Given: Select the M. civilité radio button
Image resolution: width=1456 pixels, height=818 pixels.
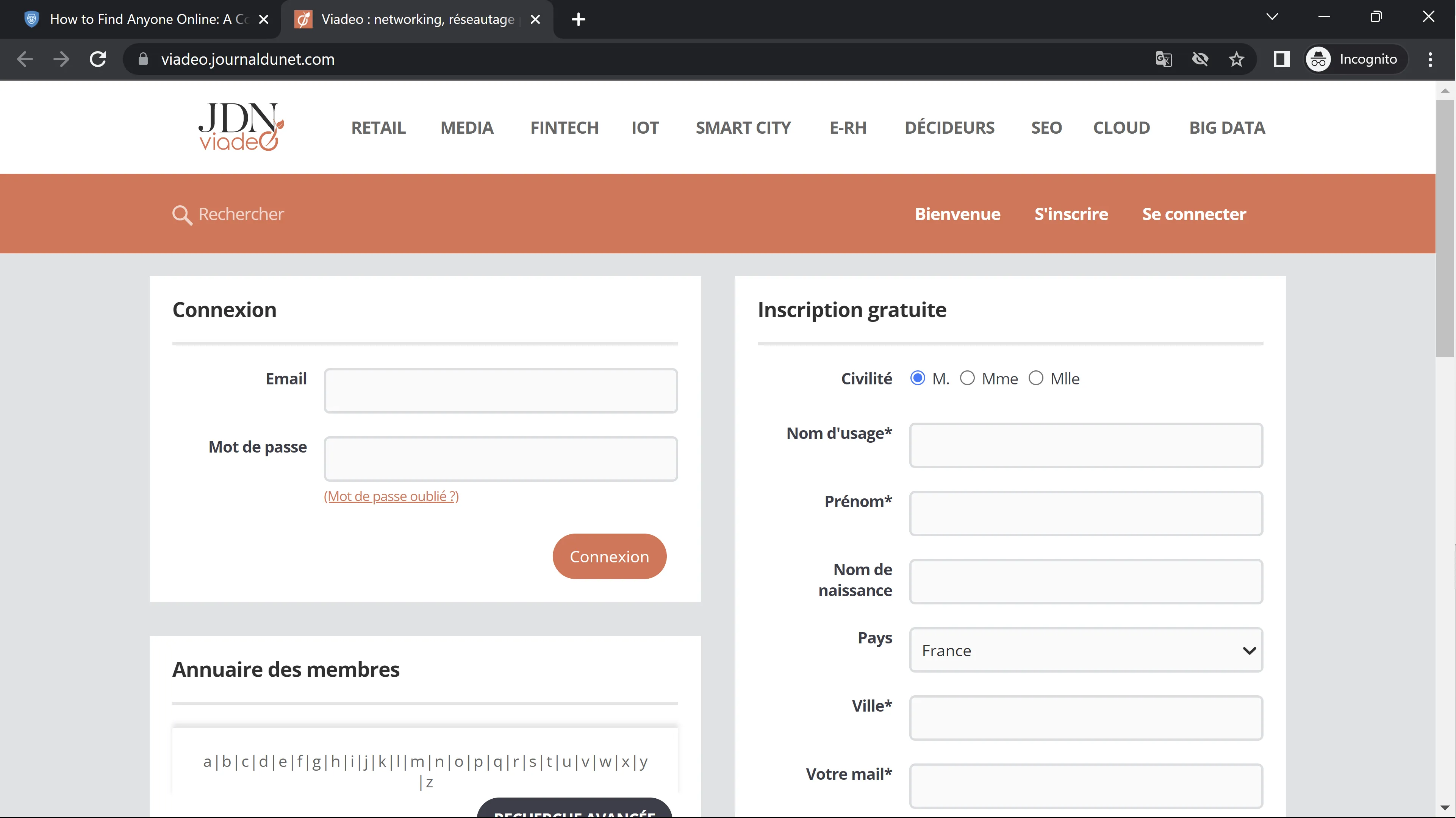Looking at the screenshot, I should pyautogui.click(x=917, y=378).
